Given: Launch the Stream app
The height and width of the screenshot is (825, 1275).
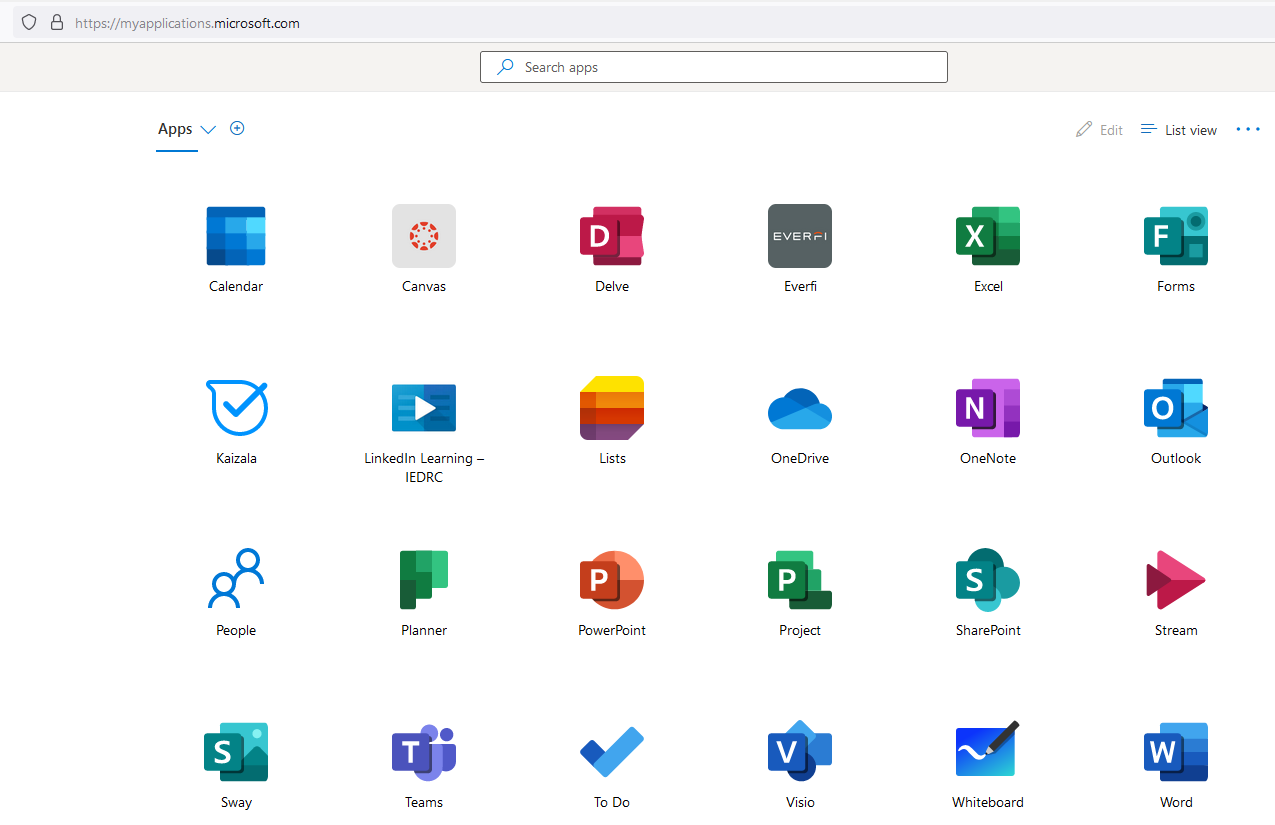Looking at the screenshot, I should coord(1176,580).
